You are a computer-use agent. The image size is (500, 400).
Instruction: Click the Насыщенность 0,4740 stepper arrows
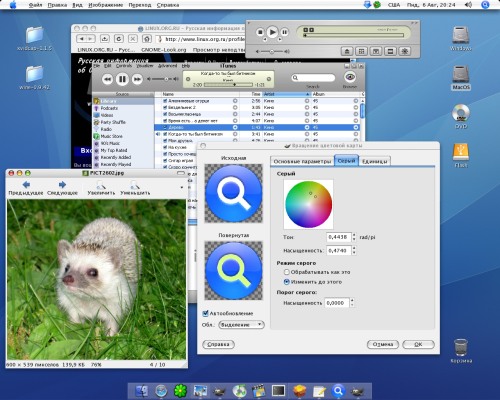[x=354, y=250]
